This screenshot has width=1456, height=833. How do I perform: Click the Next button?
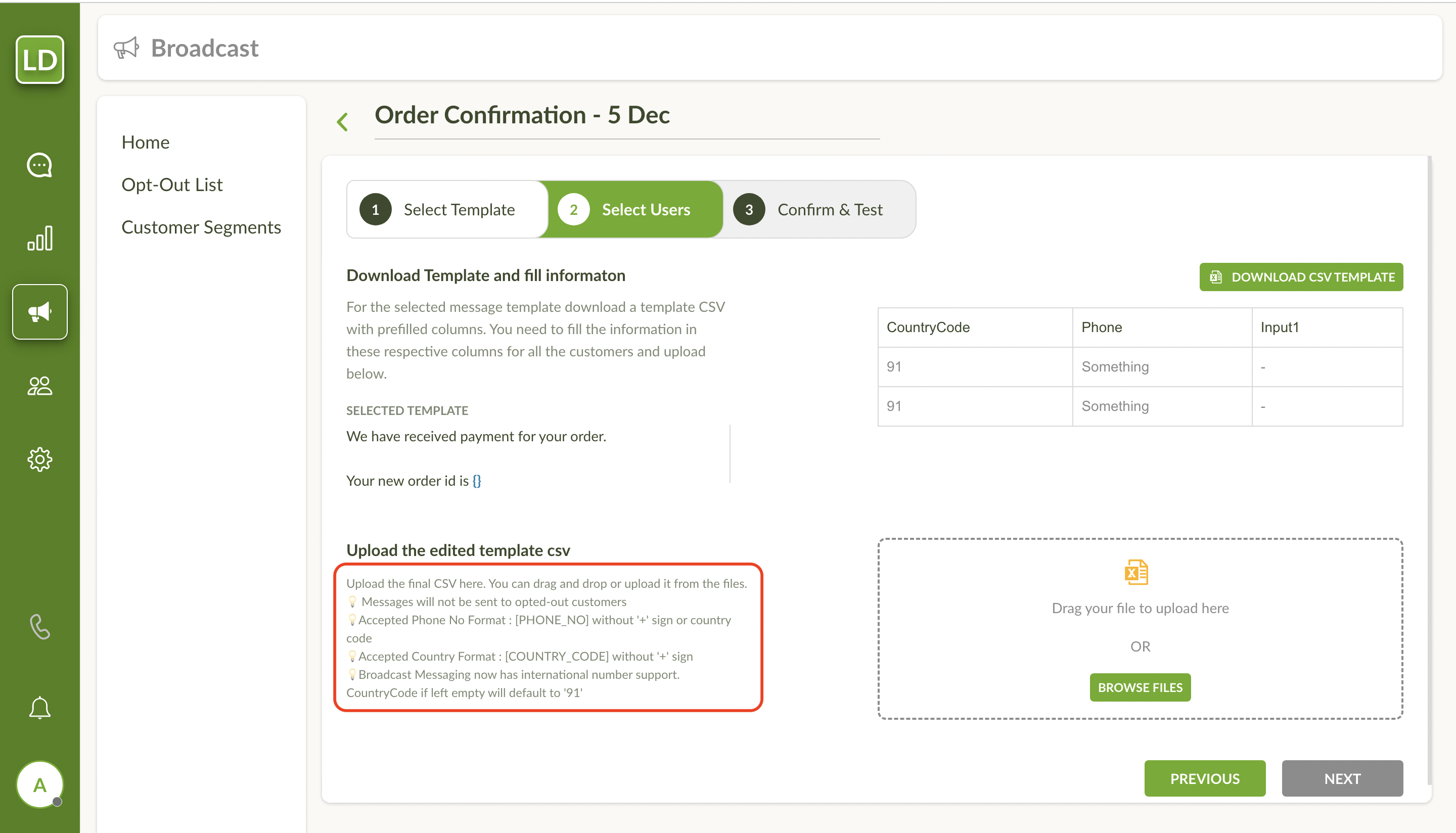[x=1342, y=778]
